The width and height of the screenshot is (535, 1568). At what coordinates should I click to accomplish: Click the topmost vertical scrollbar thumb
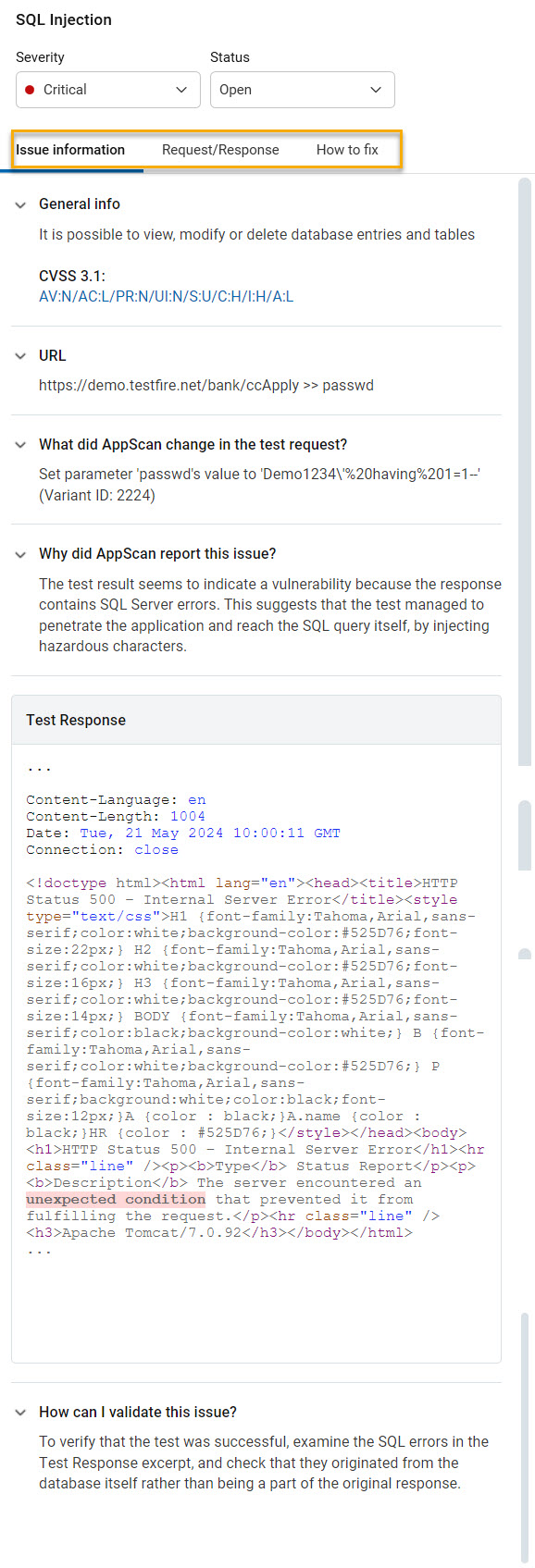pos(525,472)
